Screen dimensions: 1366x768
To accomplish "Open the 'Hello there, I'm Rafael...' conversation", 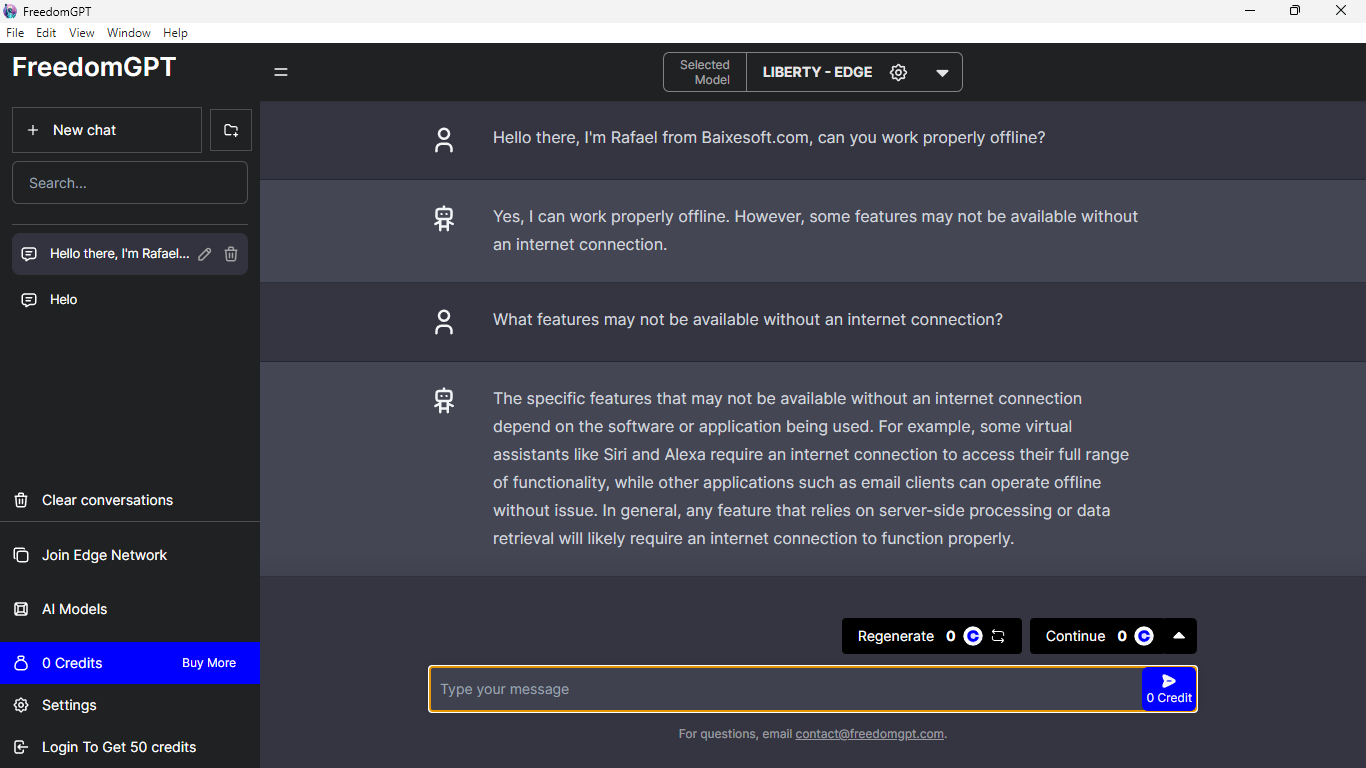I will pos(119,254).
